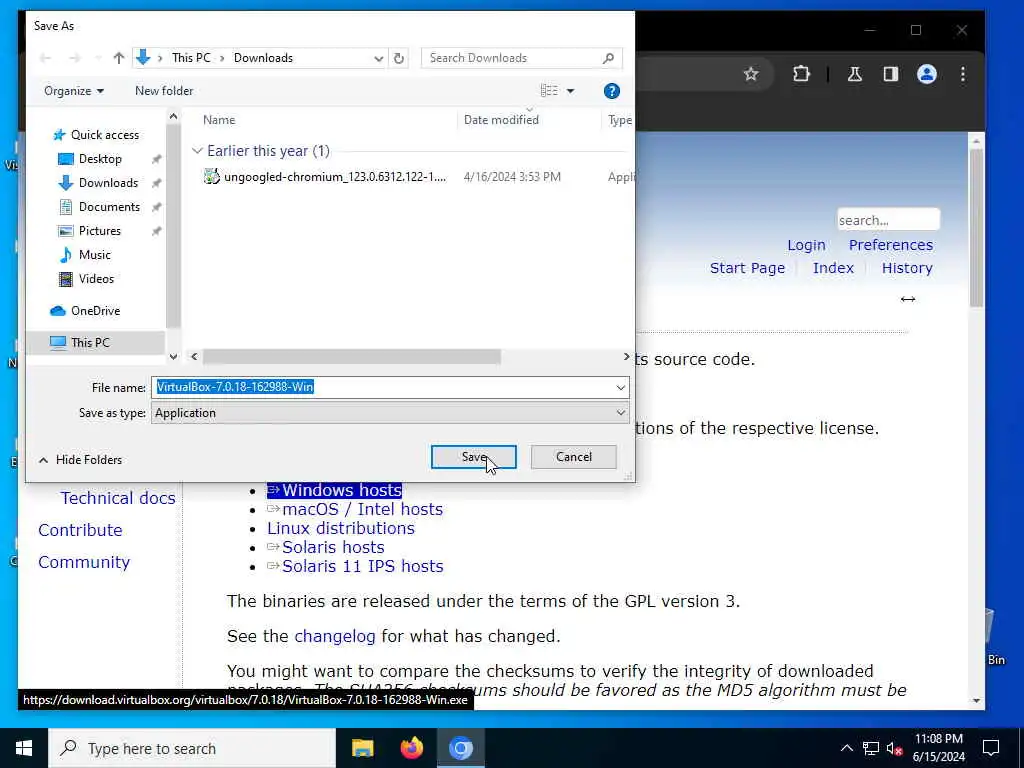Refresh the Downloads folder listing
1024x768 pixels.
(398, 58)
